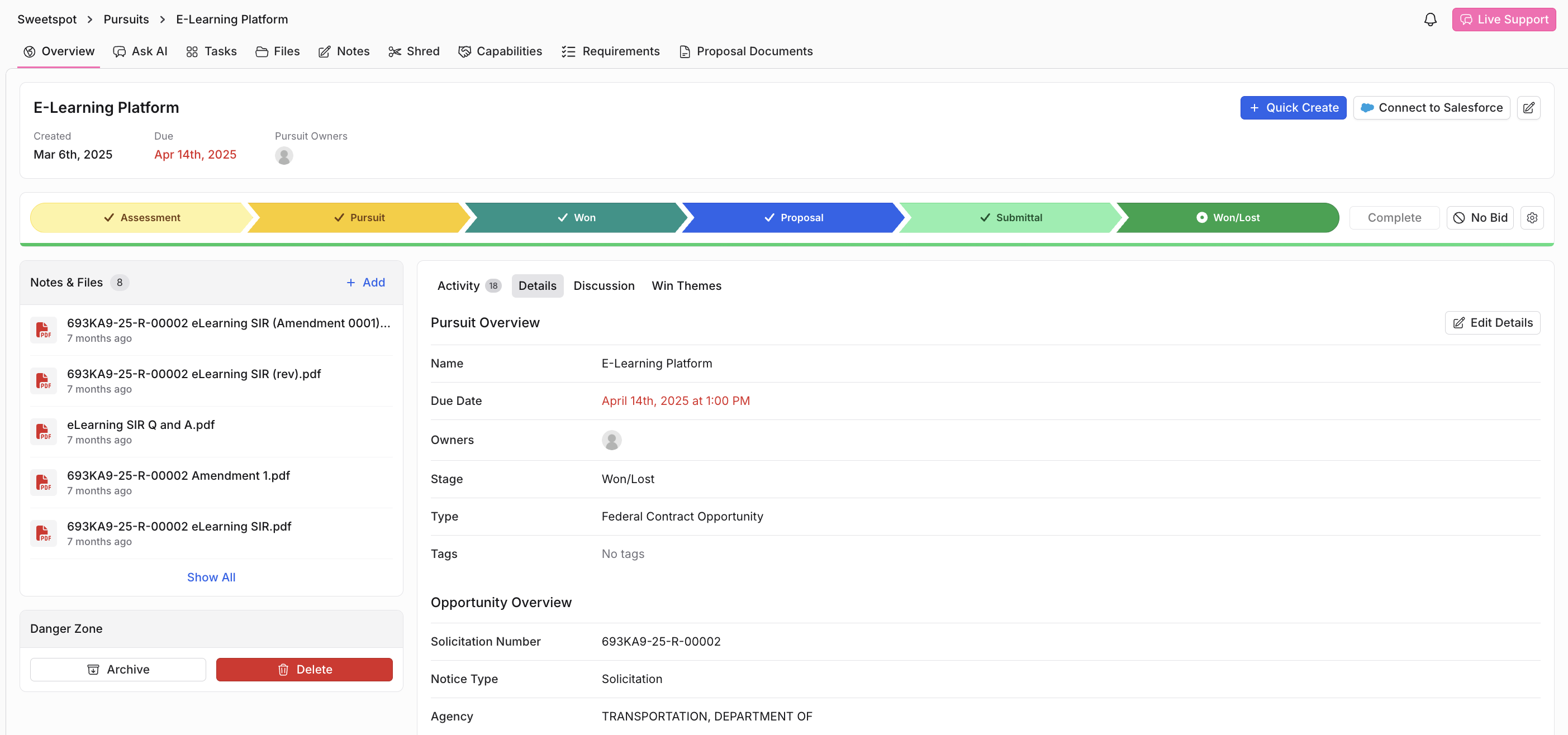The width and height of the screenshot is (1568, 735).
Task: Click the notification bell icon
Action: click(1430, 20)
